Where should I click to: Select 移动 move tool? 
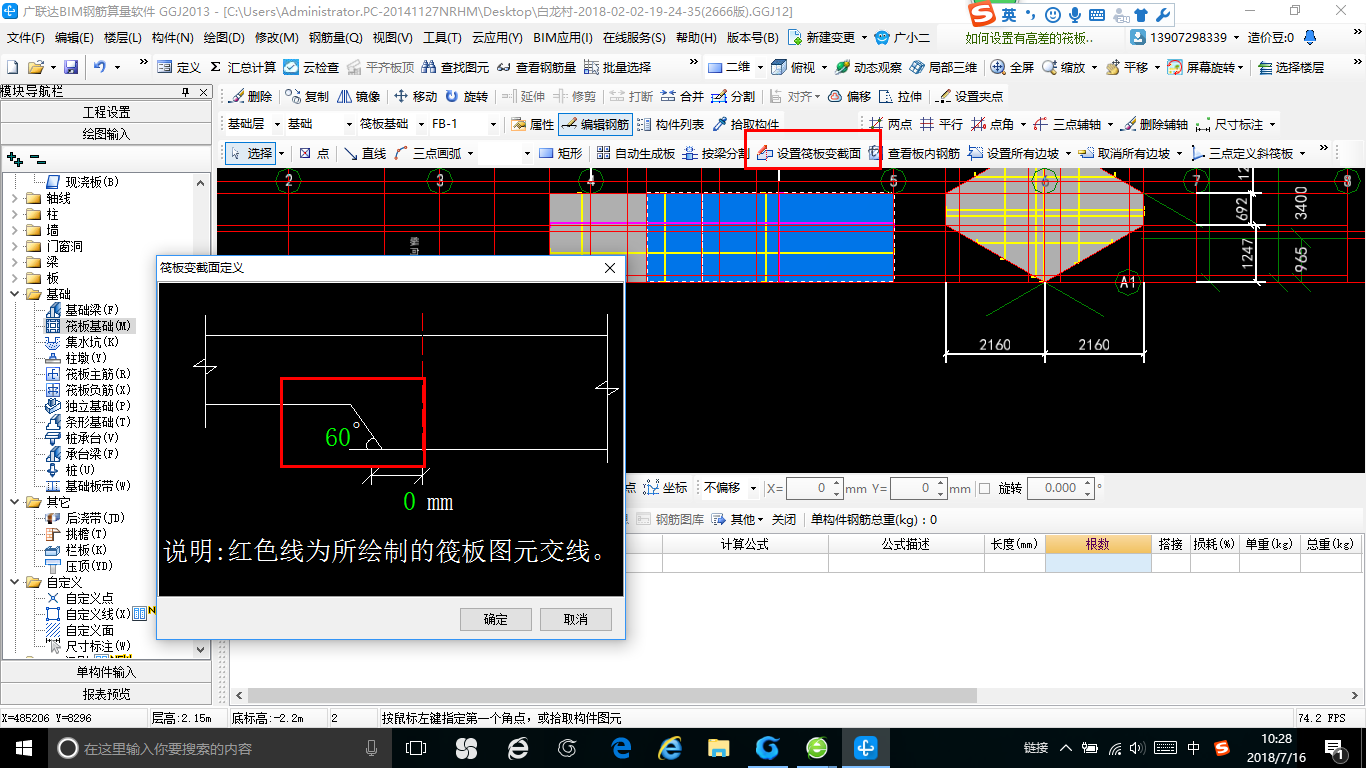[x=415, y=97]
